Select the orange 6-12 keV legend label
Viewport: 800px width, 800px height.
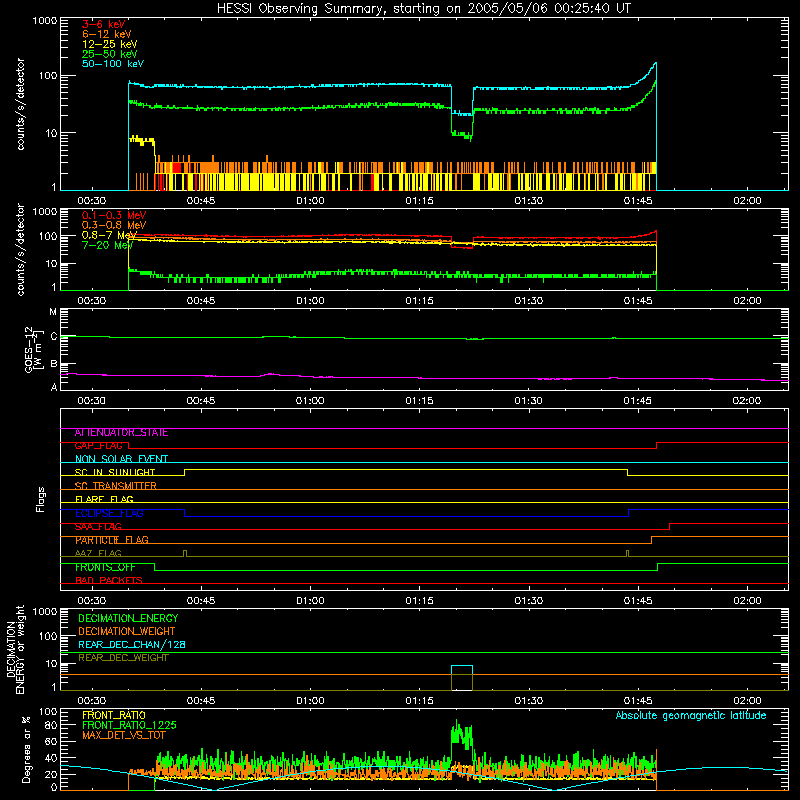tap(107, 34)
